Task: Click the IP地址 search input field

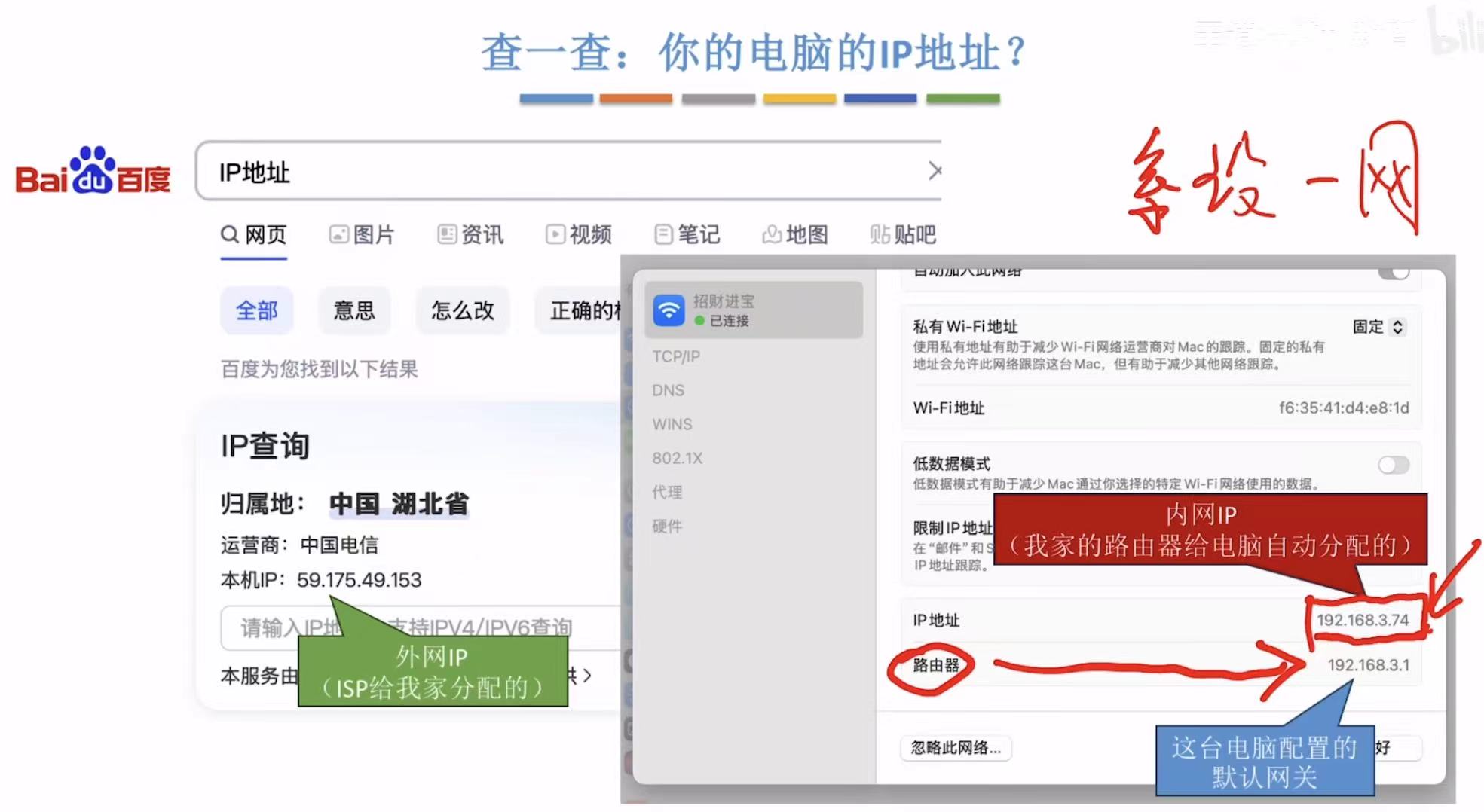Action: [568, 171]
